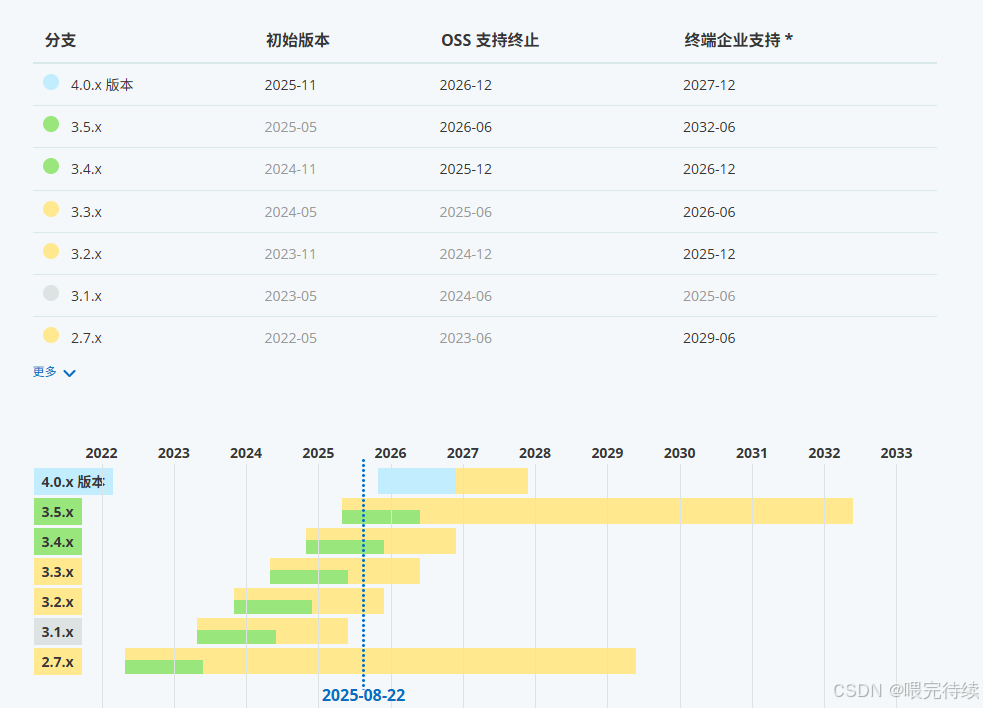Viewport: 983px width, 708px height.
Task: Click the yellow status dot for 2.7.x
Action: pyautogui.click(x=51, y=335)
